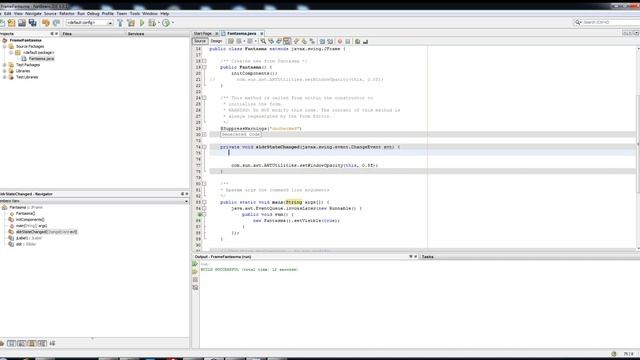
Task: Collapse the main method fold on line 83
Action: tap(204, 202)
